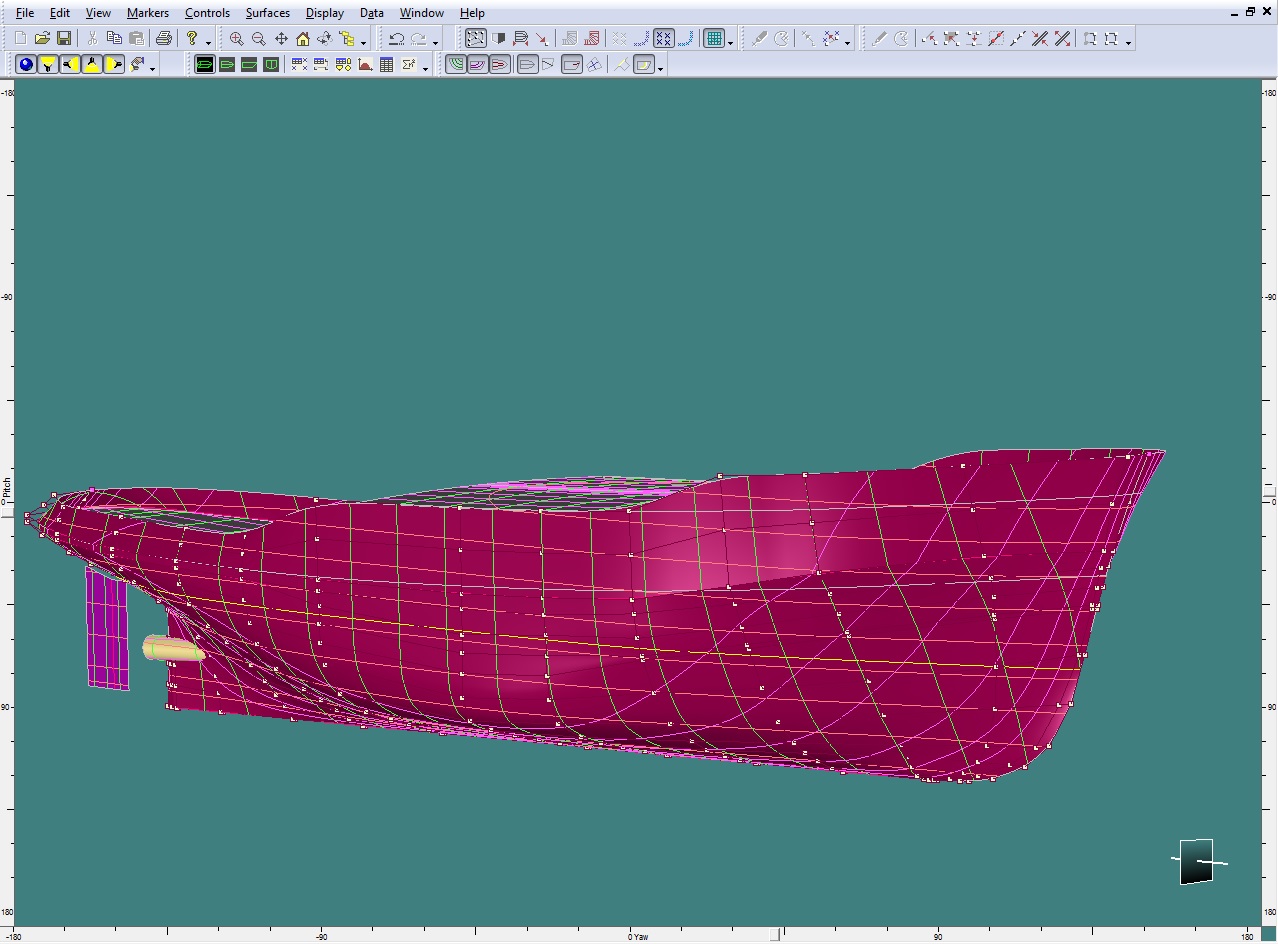Screen dimensions: 1278x944
Task: Zoom out with the minus magnifier icon
Action: 259,39
